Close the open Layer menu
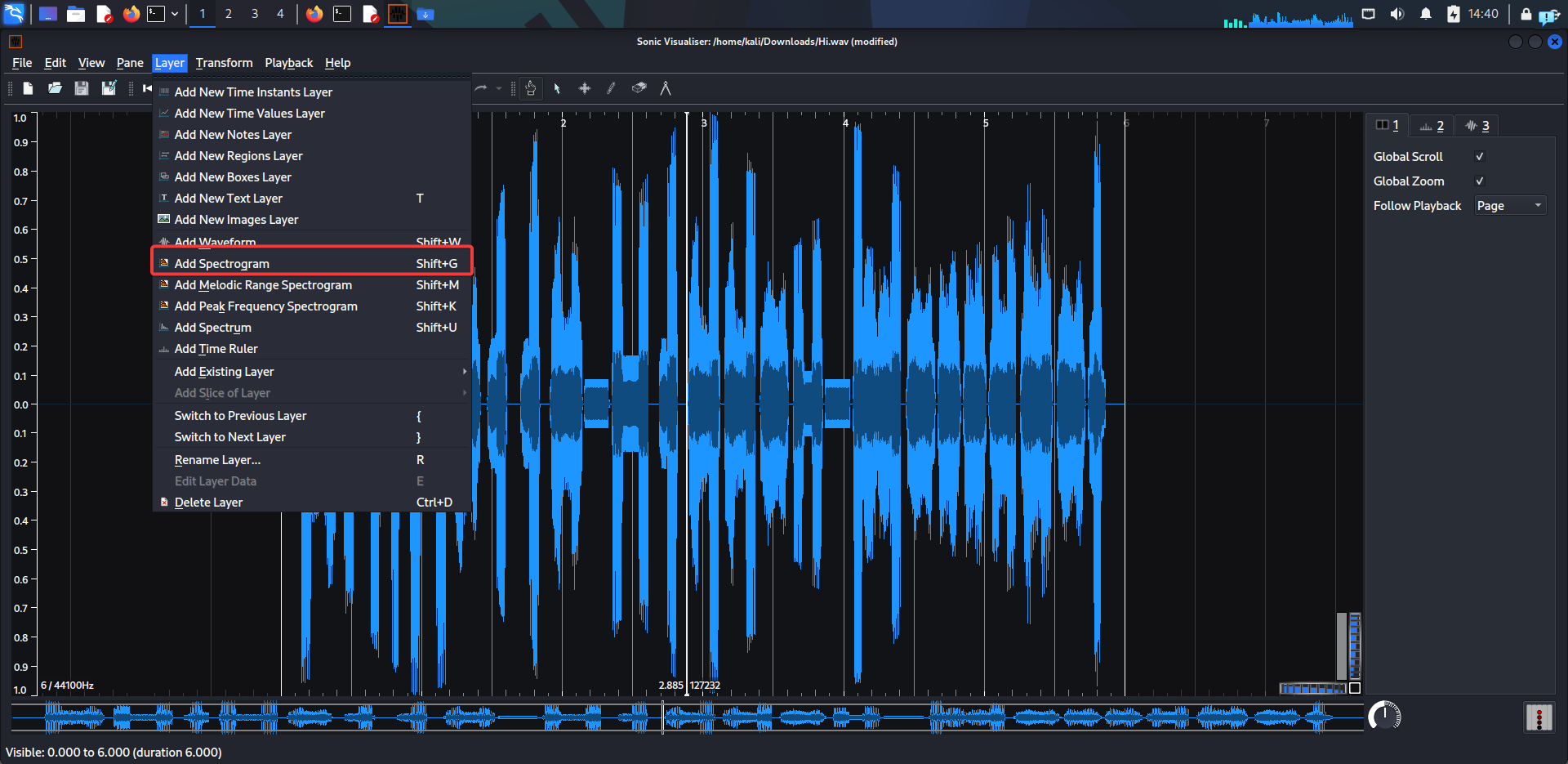Viewport: 1568px width, 764px height. coord(170,63)
